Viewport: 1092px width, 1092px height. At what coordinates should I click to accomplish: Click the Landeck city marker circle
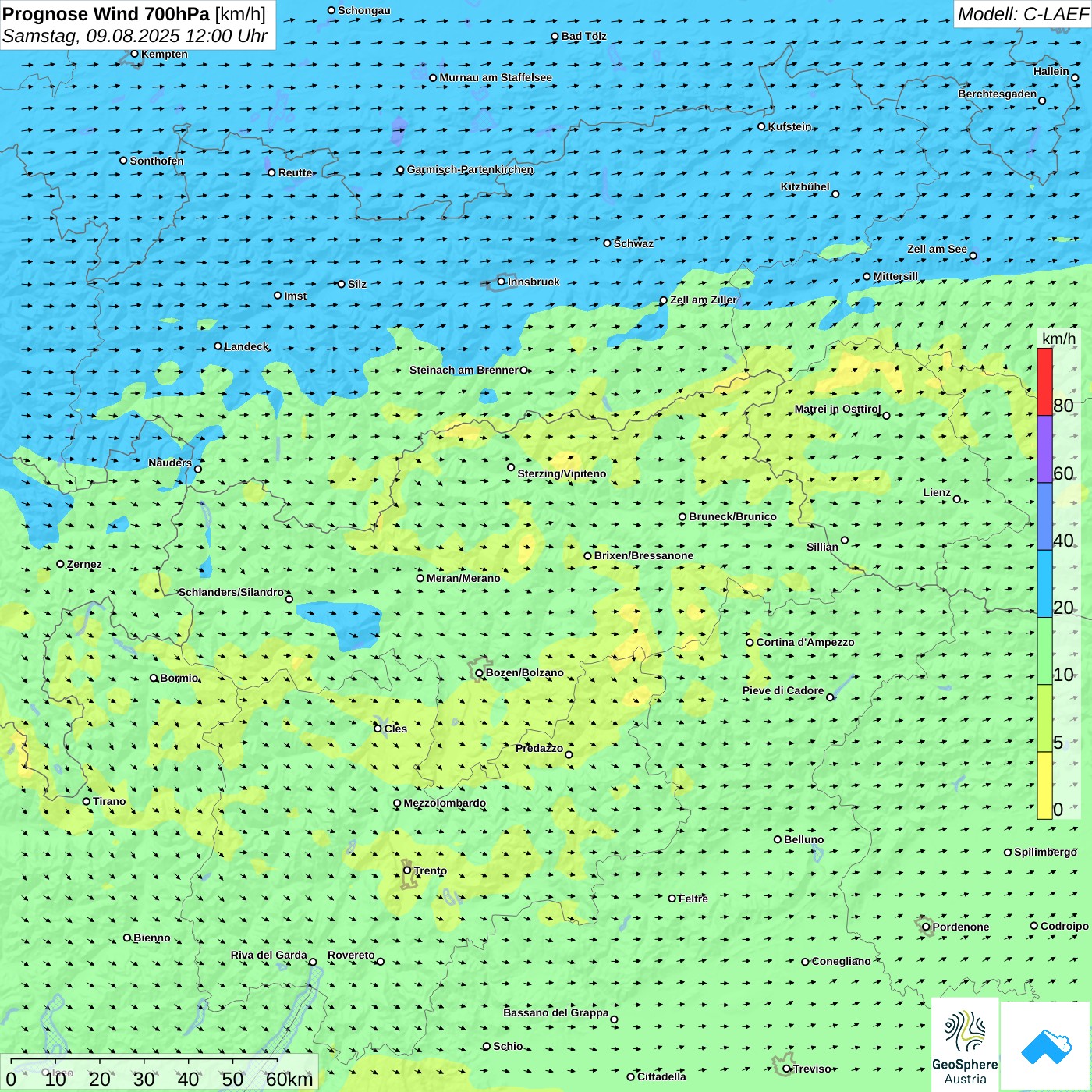[x=218, y=346]
